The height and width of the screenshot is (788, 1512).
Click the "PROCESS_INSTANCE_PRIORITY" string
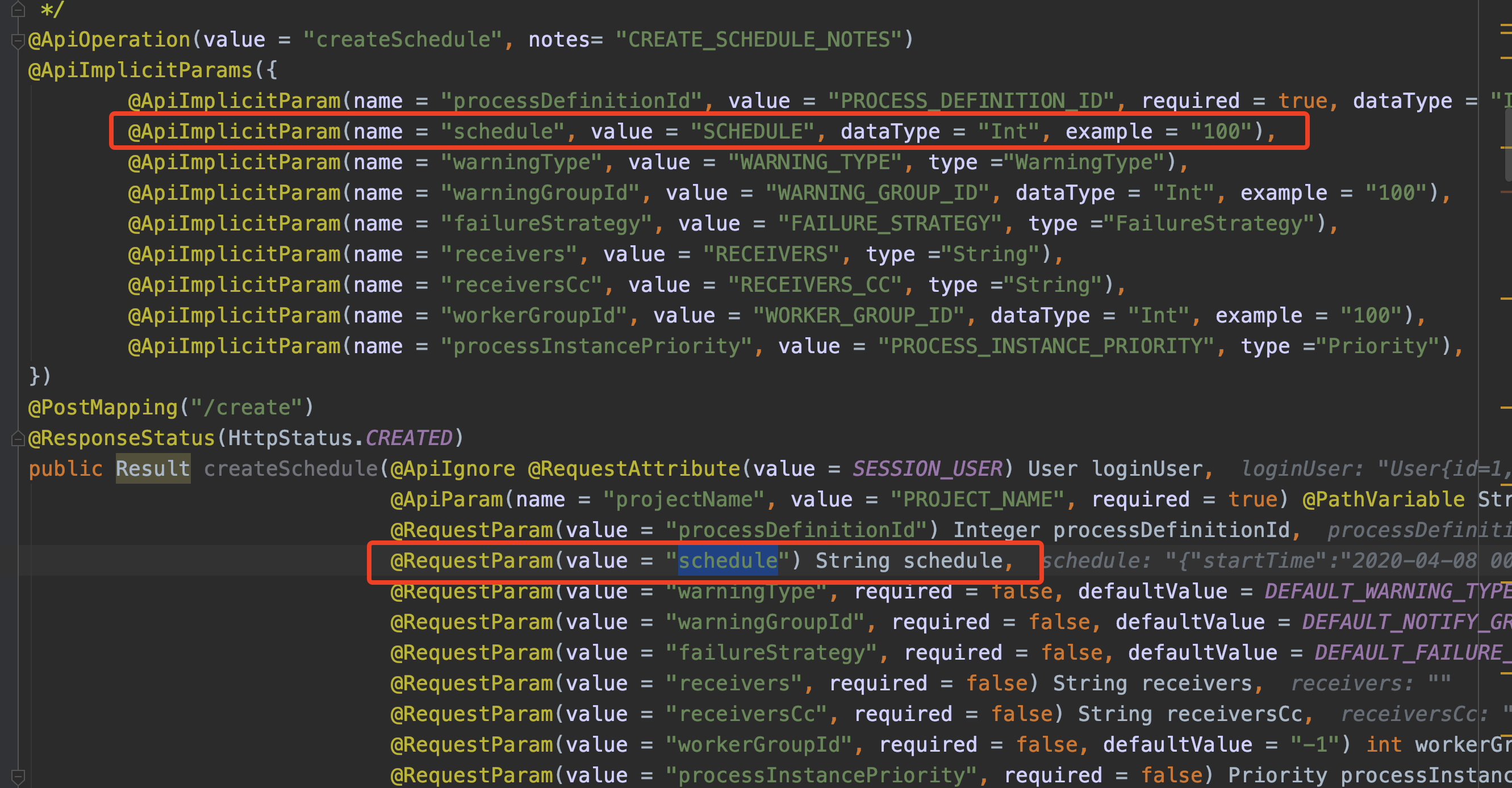1046,346
